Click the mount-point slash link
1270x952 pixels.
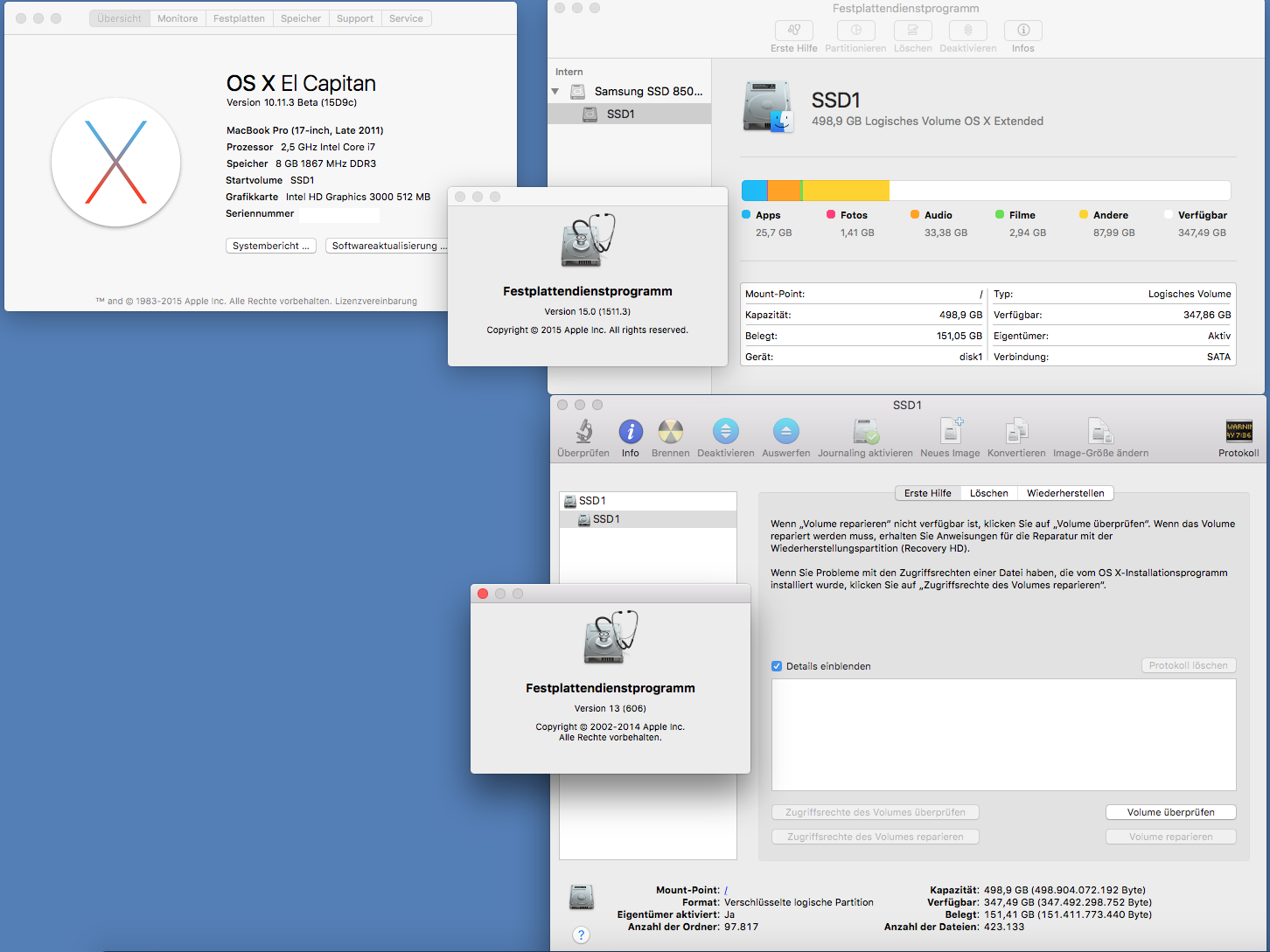pos(726,890)
